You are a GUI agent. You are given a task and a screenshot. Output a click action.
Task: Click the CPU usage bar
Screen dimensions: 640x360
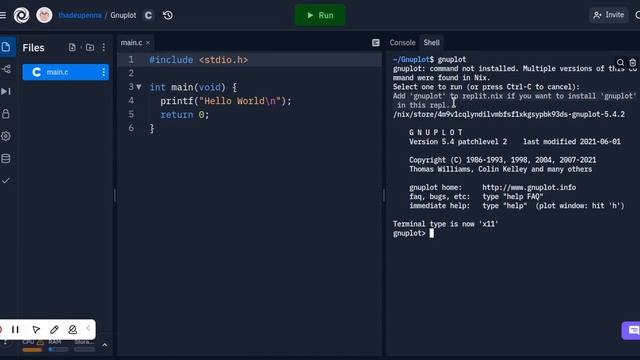(x=32, y=349)
